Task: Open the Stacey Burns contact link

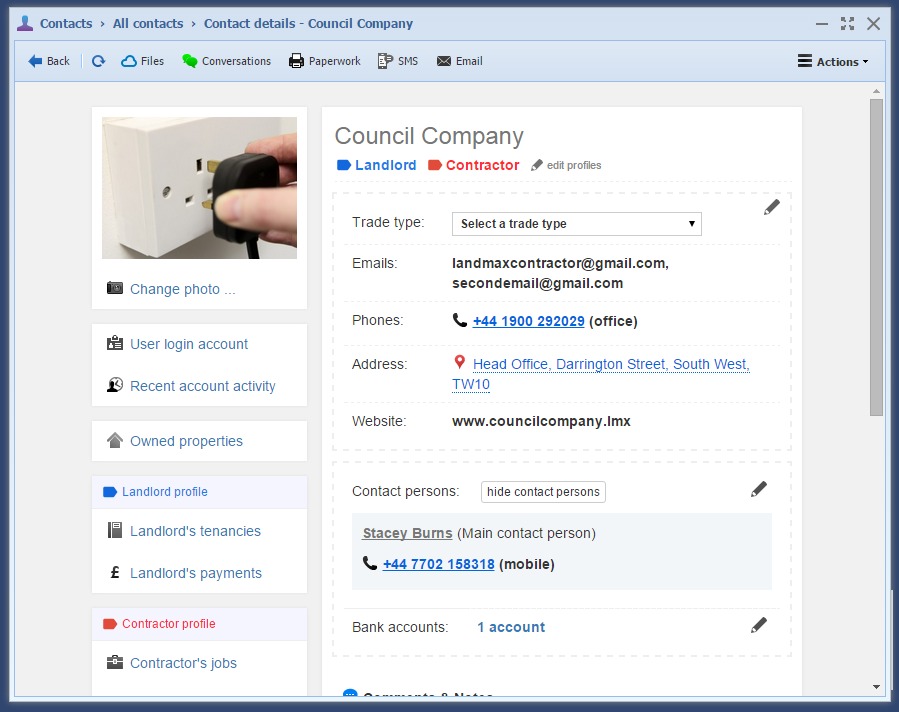Action: pyautogui.click(x=407, y=533)
